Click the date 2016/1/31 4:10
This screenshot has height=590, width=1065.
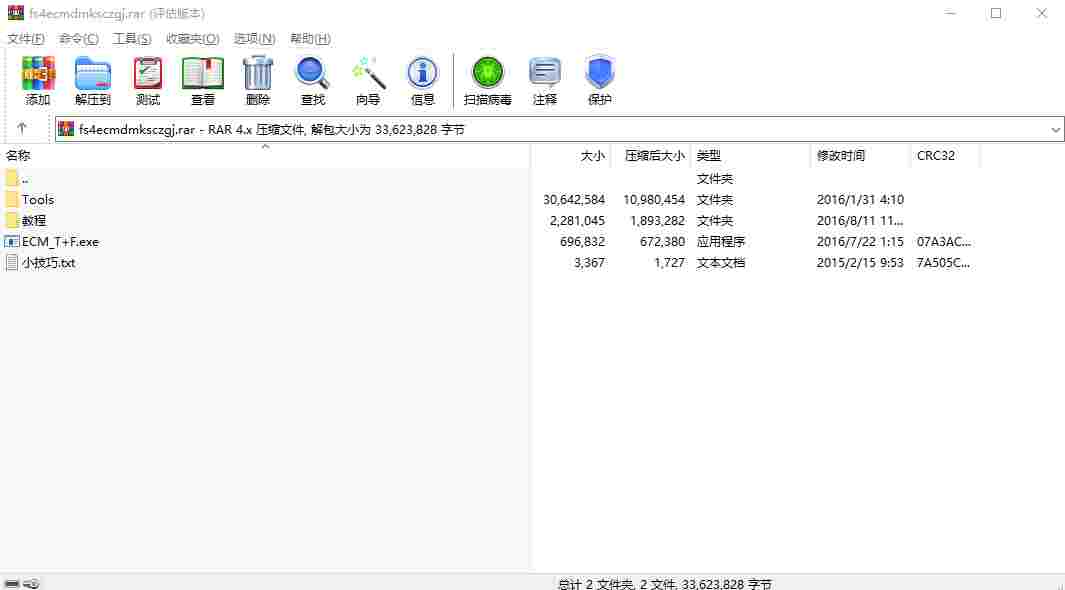click(860, 200)
